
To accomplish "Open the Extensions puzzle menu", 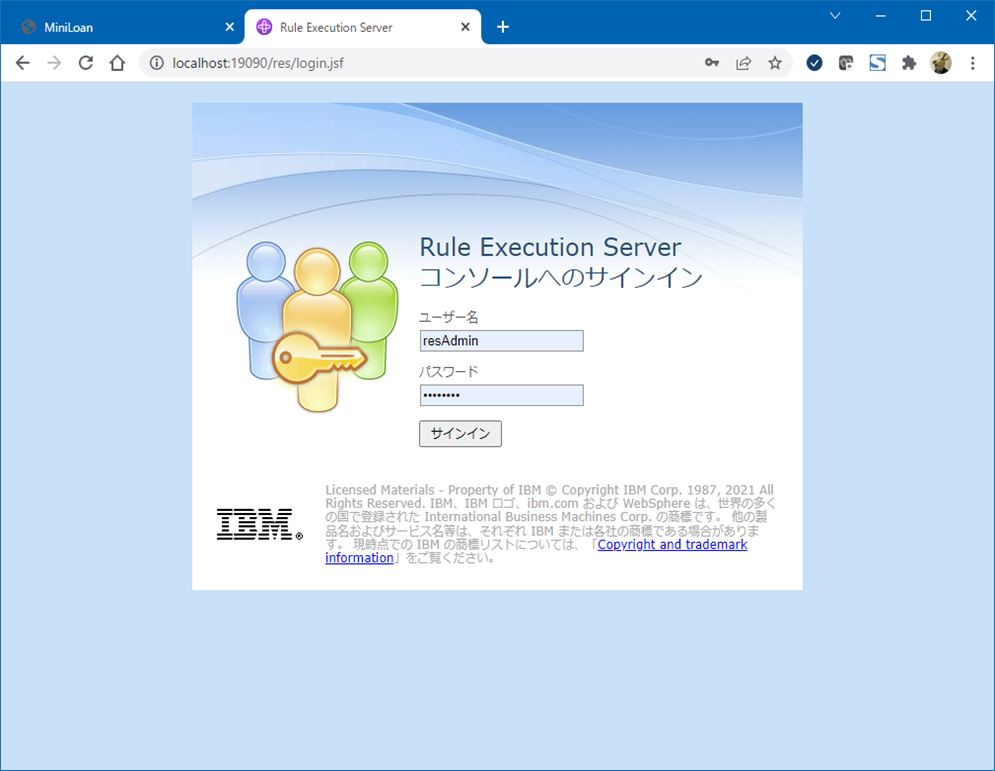I will click(909, 63).
